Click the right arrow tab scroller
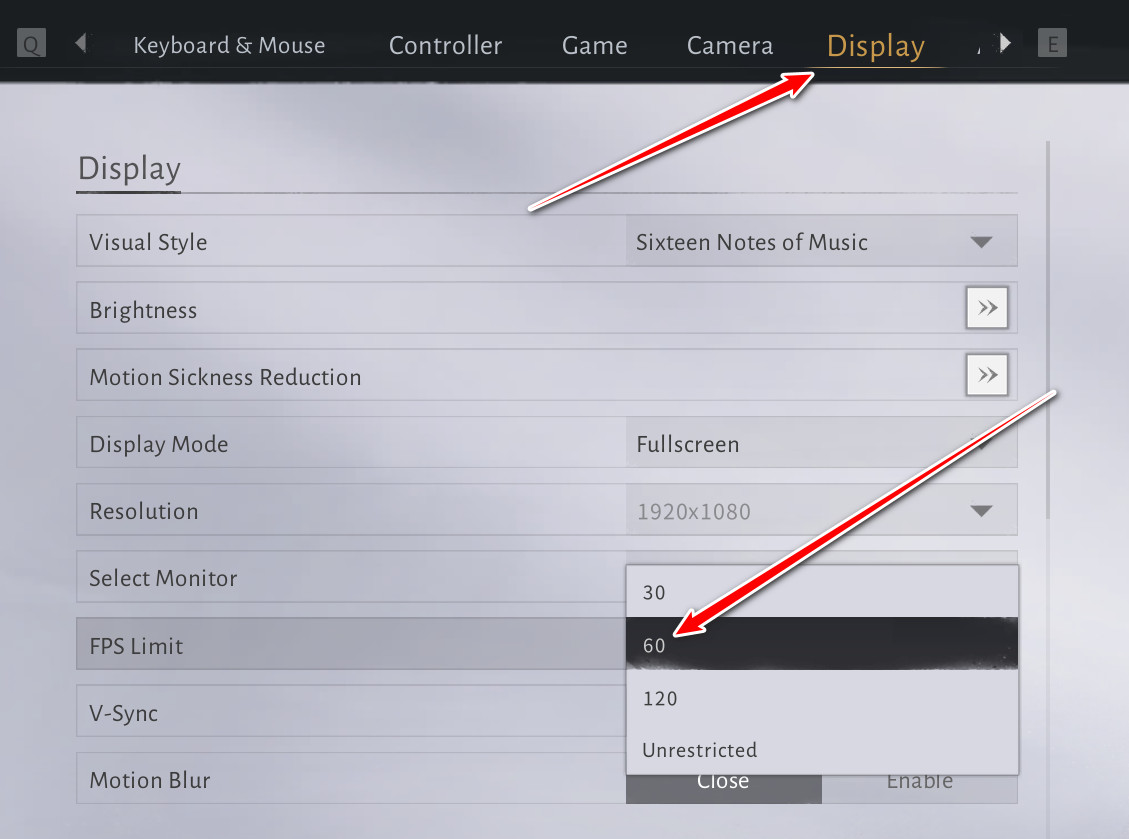The width and height of the screenshot is (1129, 839). [1006, 43]
